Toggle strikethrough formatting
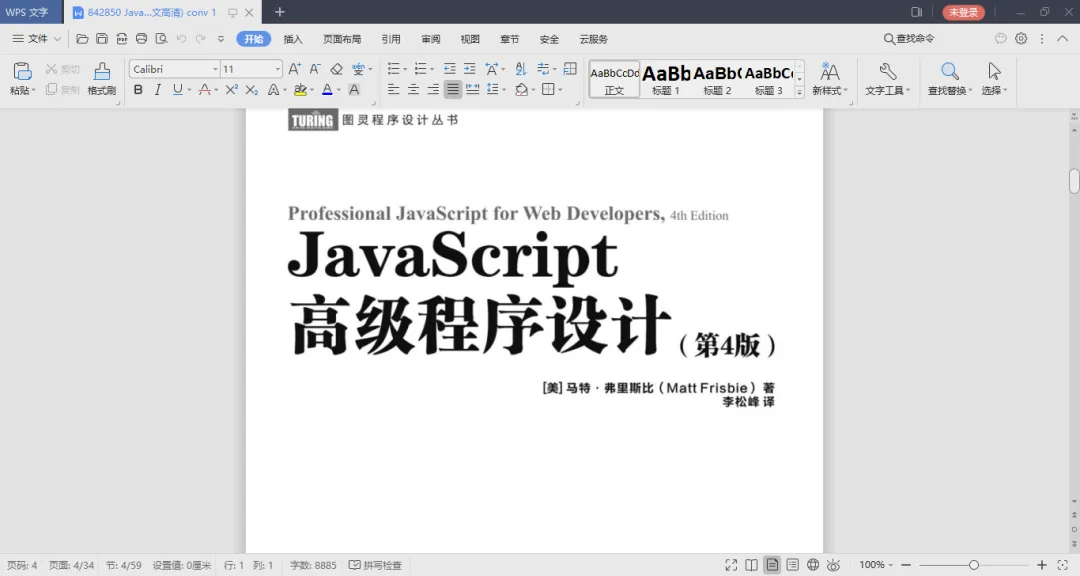The width and height of the screenshot is (1080, 576). (205, 90)
